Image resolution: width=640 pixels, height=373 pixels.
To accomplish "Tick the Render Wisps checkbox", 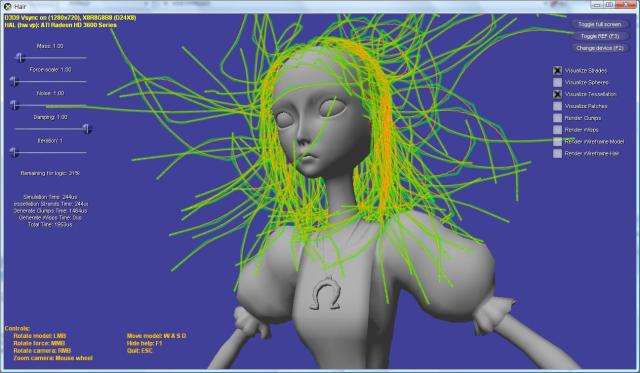I will pyautogui.click(x=558, y=130).
